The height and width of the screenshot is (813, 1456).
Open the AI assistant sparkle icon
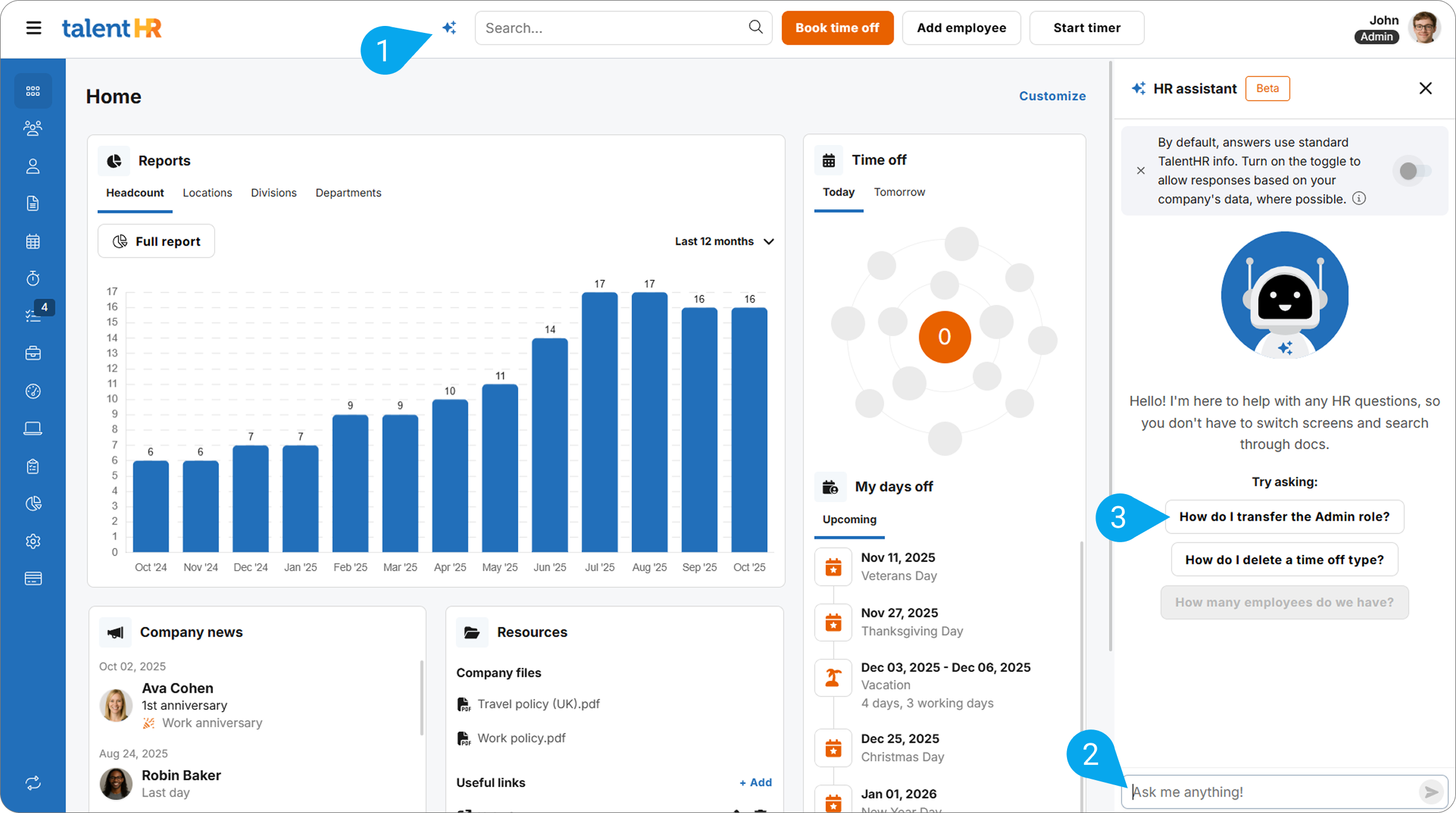pyautogui.click(x=449, y=28)
